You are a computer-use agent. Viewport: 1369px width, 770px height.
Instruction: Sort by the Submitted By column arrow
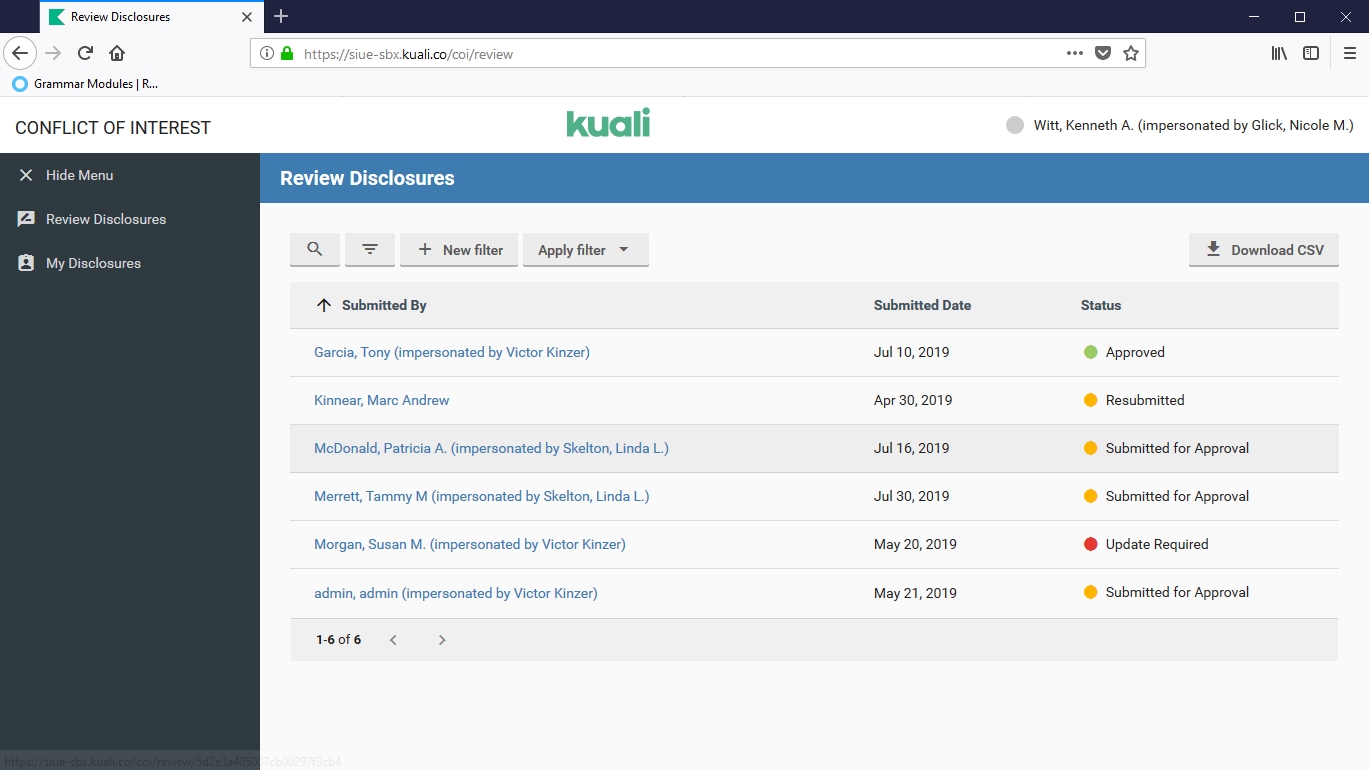(323, 305)
